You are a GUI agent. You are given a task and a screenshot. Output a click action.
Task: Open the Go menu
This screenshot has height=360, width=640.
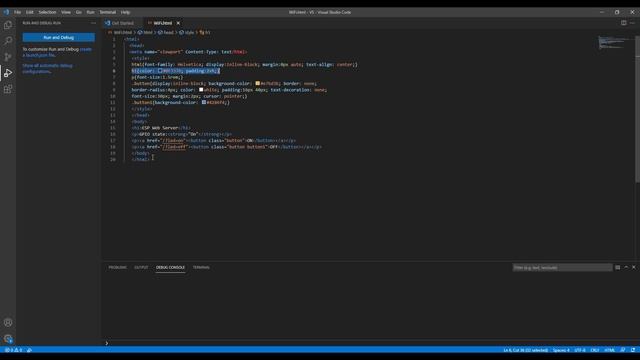pyautogui.click(x=78, y=12)
